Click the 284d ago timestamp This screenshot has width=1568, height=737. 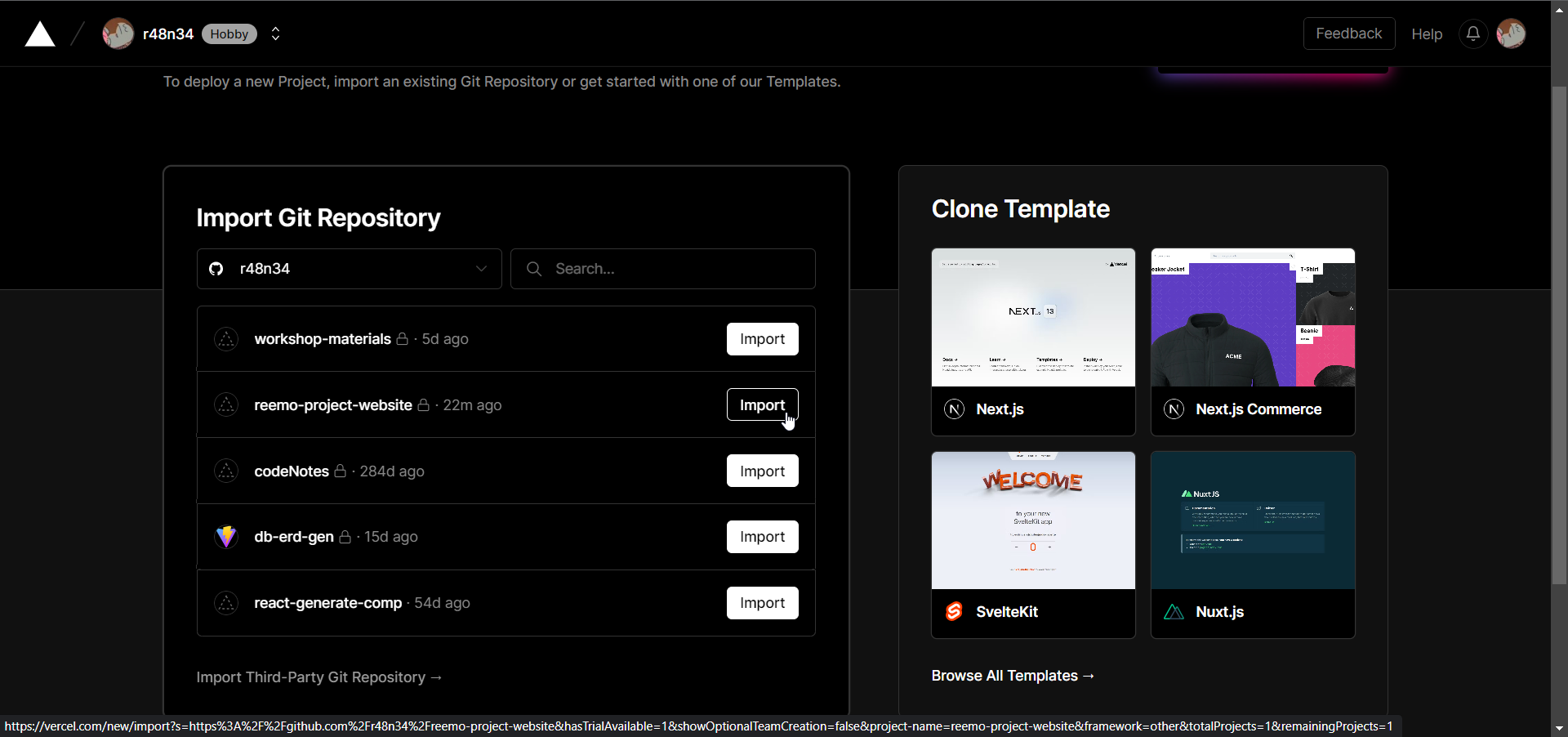click(392, 471)
